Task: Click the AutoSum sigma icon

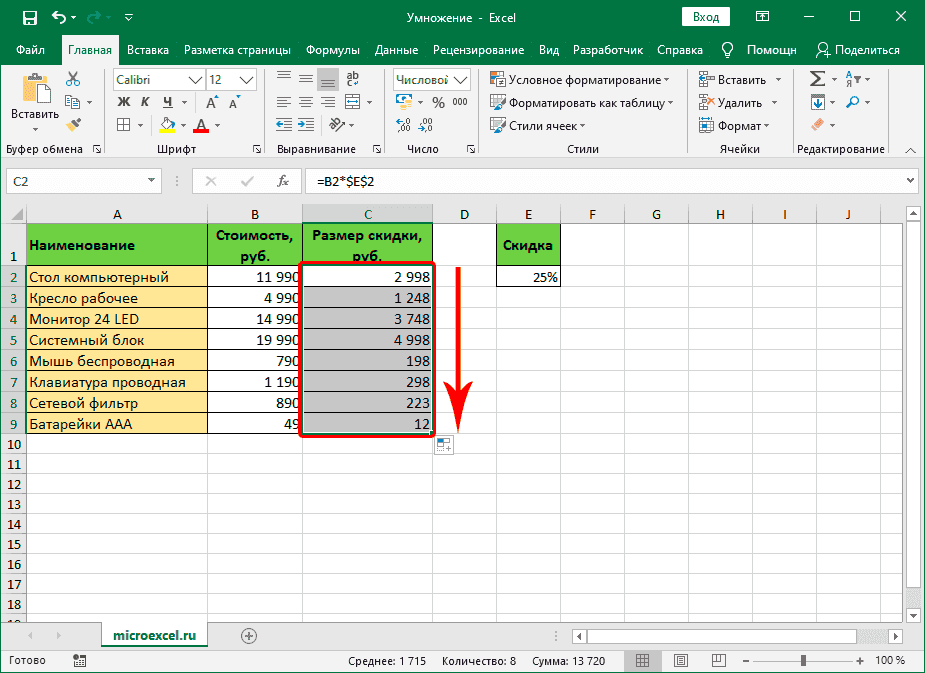Action: coord(817,79)
